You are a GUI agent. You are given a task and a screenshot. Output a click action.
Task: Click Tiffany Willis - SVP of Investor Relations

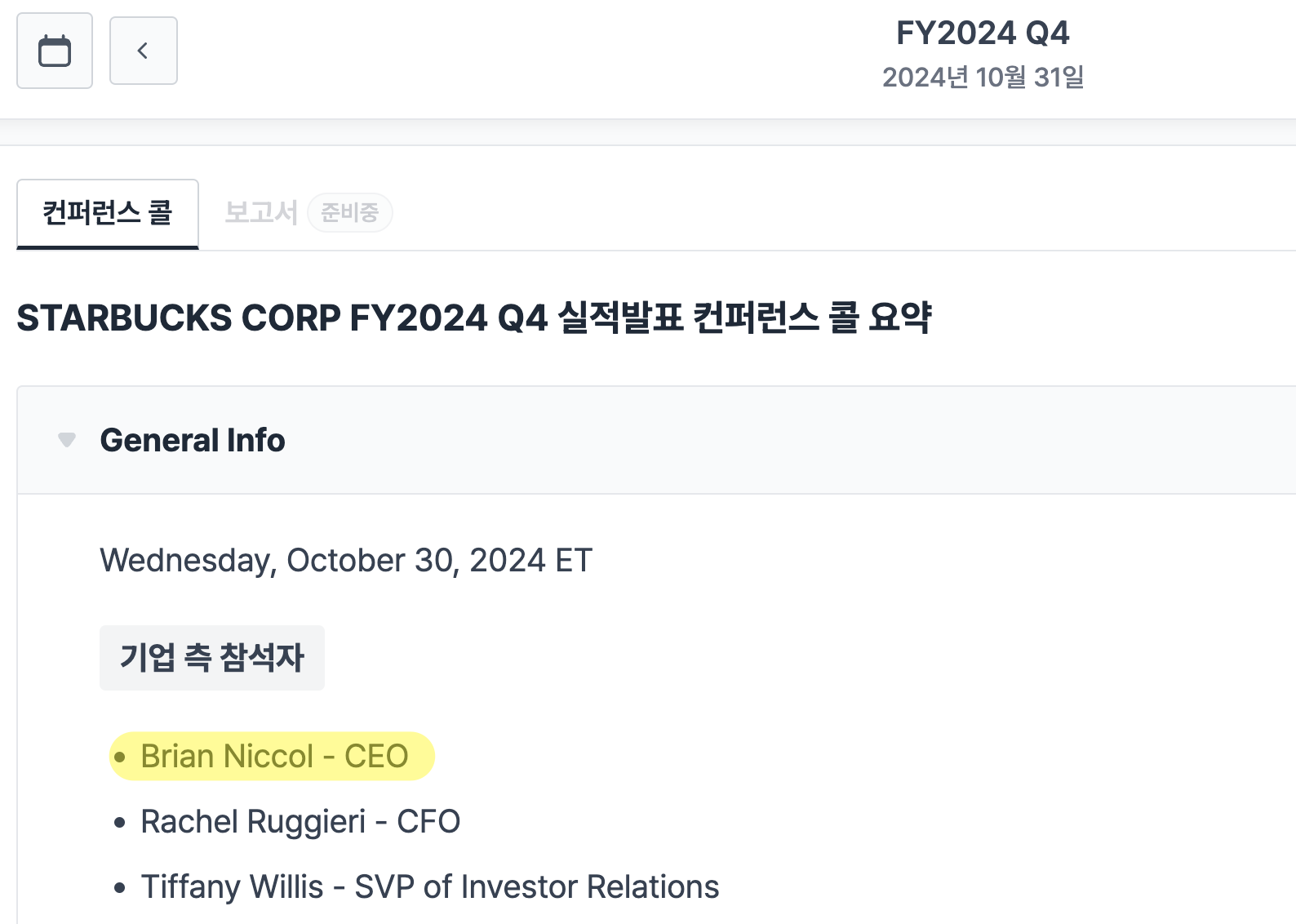click(x=429, y=887)
